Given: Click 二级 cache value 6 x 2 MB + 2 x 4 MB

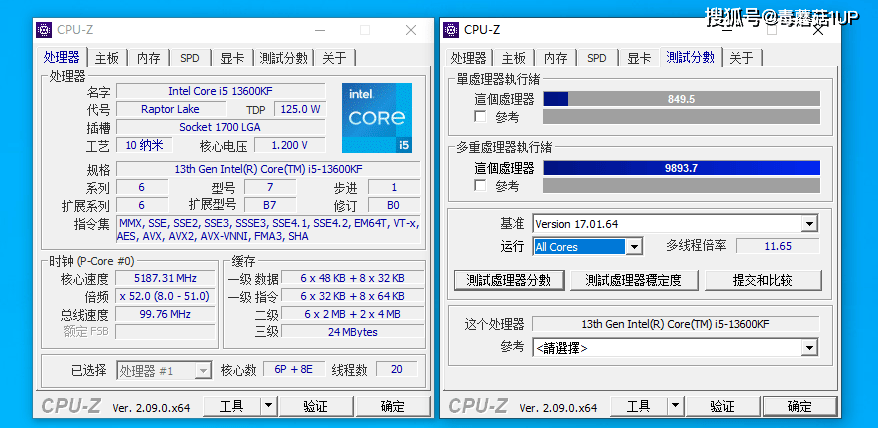Looking at the screenshot, I should (353, 314).
